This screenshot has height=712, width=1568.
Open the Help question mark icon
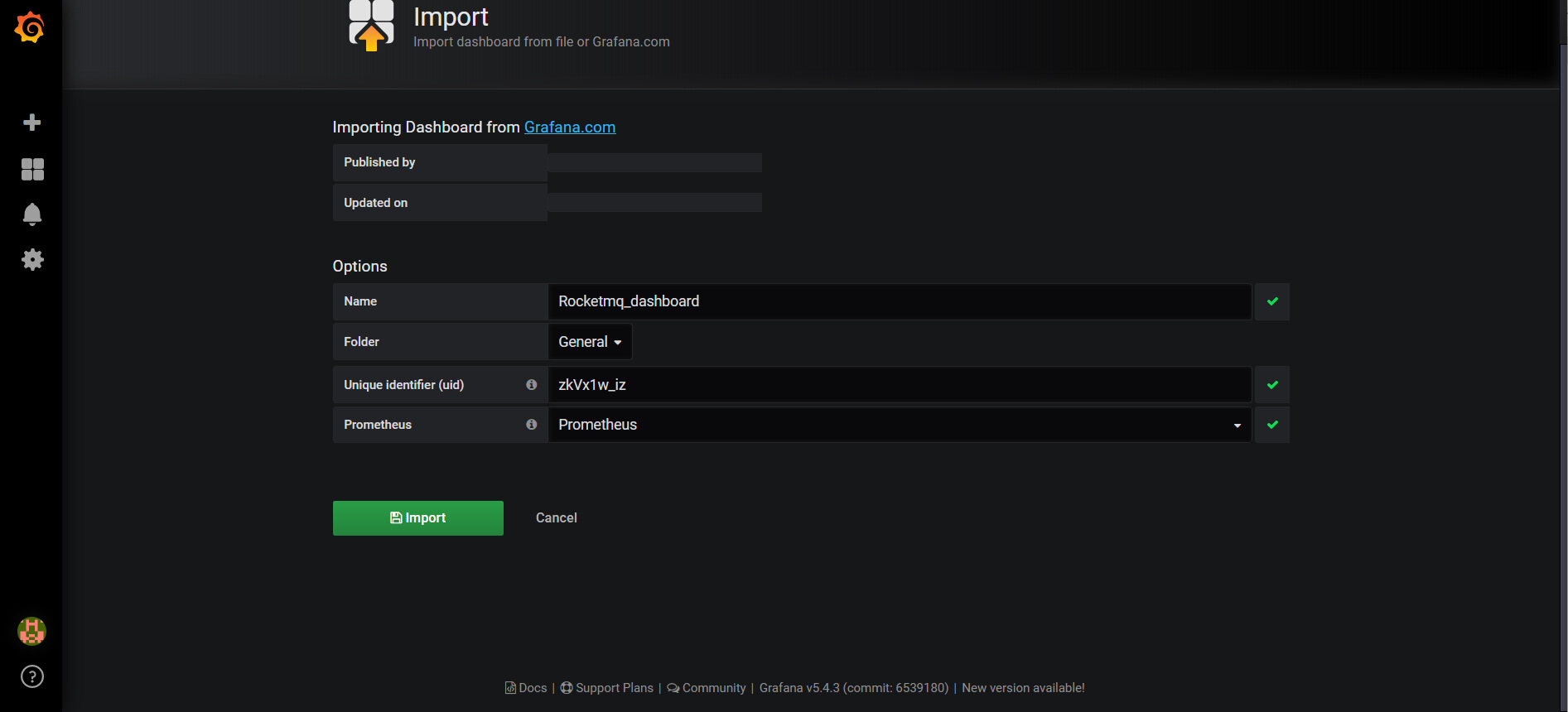click(x=32, y=676)
